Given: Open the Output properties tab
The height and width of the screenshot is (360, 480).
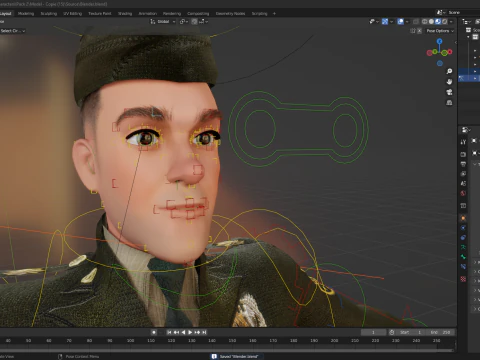Looking at the screenshot, I should click(x=463, y=164).
